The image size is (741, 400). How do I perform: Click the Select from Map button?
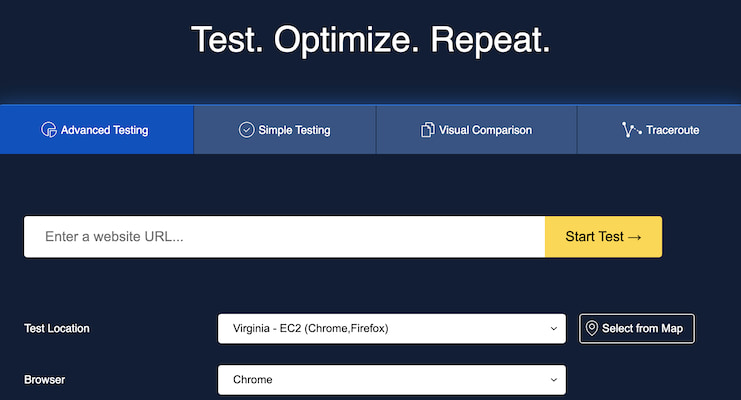(637, 329)
